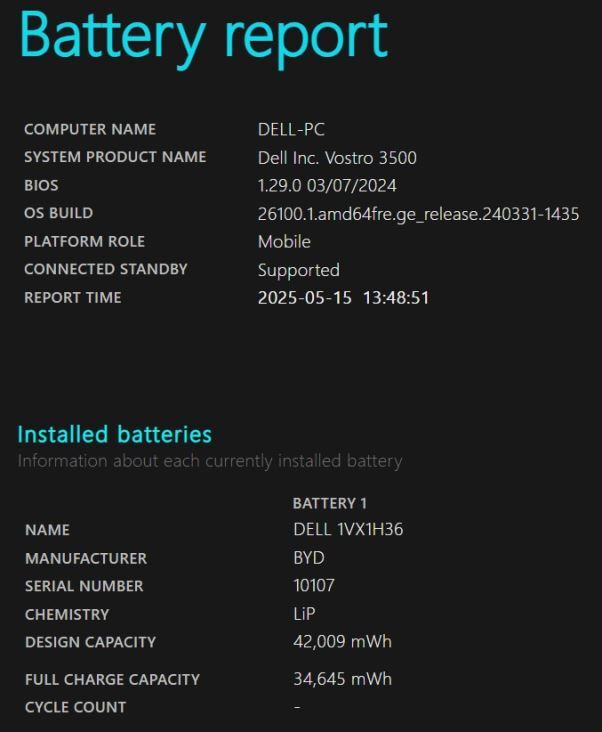Click the Installed batteries section heading
This screenshot has width=602, height=732.
point(115,434)
